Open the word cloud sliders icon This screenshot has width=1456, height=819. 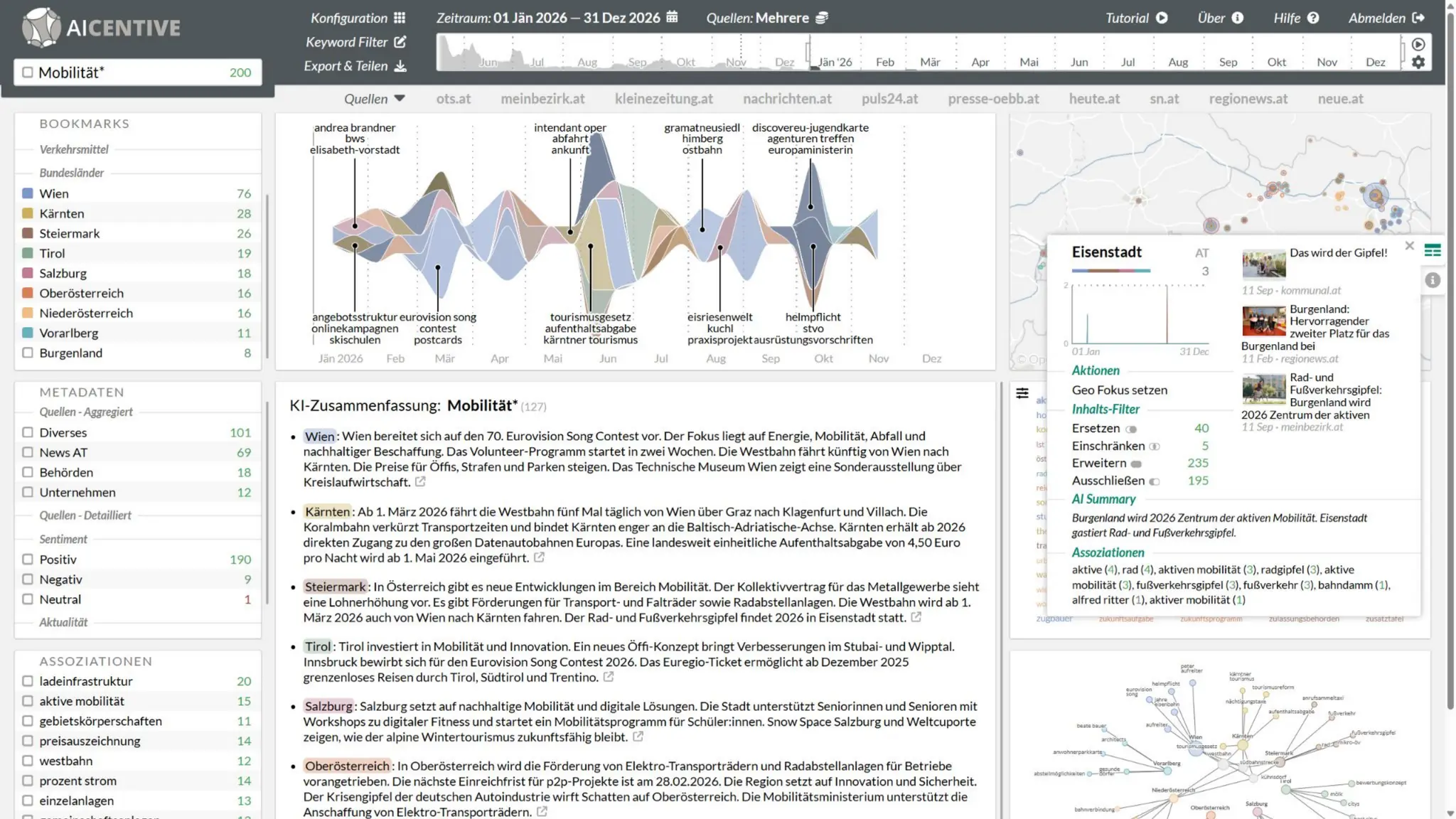[x=1022, y=393]
